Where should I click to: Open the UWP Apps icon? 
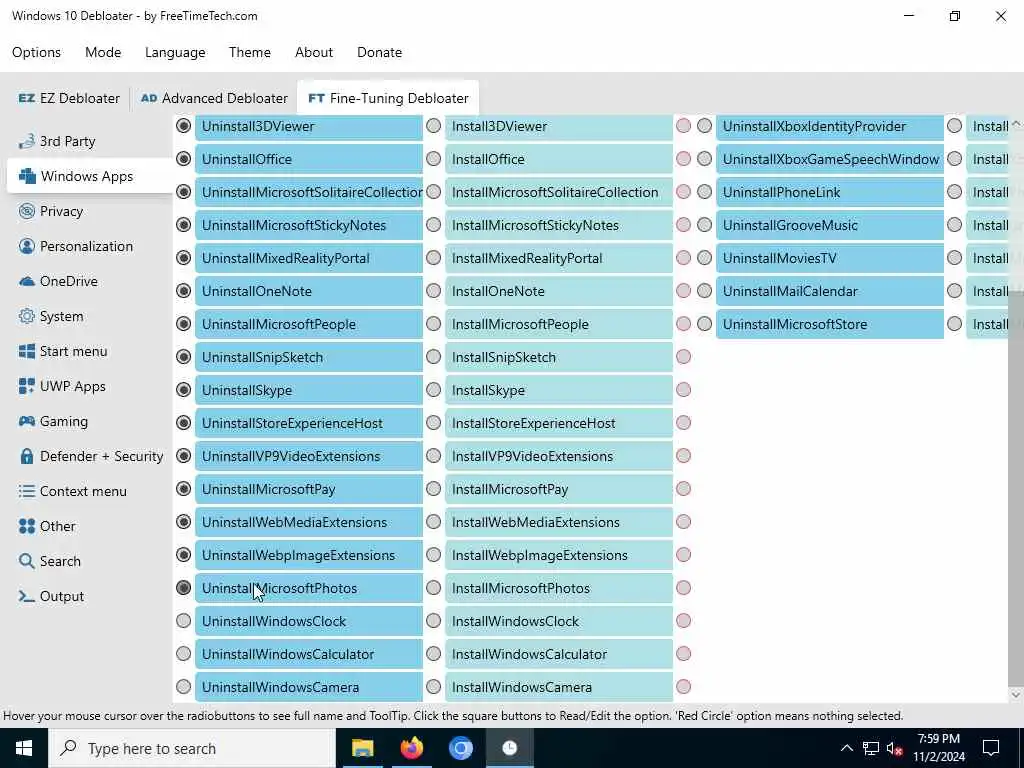coord(27,386)
